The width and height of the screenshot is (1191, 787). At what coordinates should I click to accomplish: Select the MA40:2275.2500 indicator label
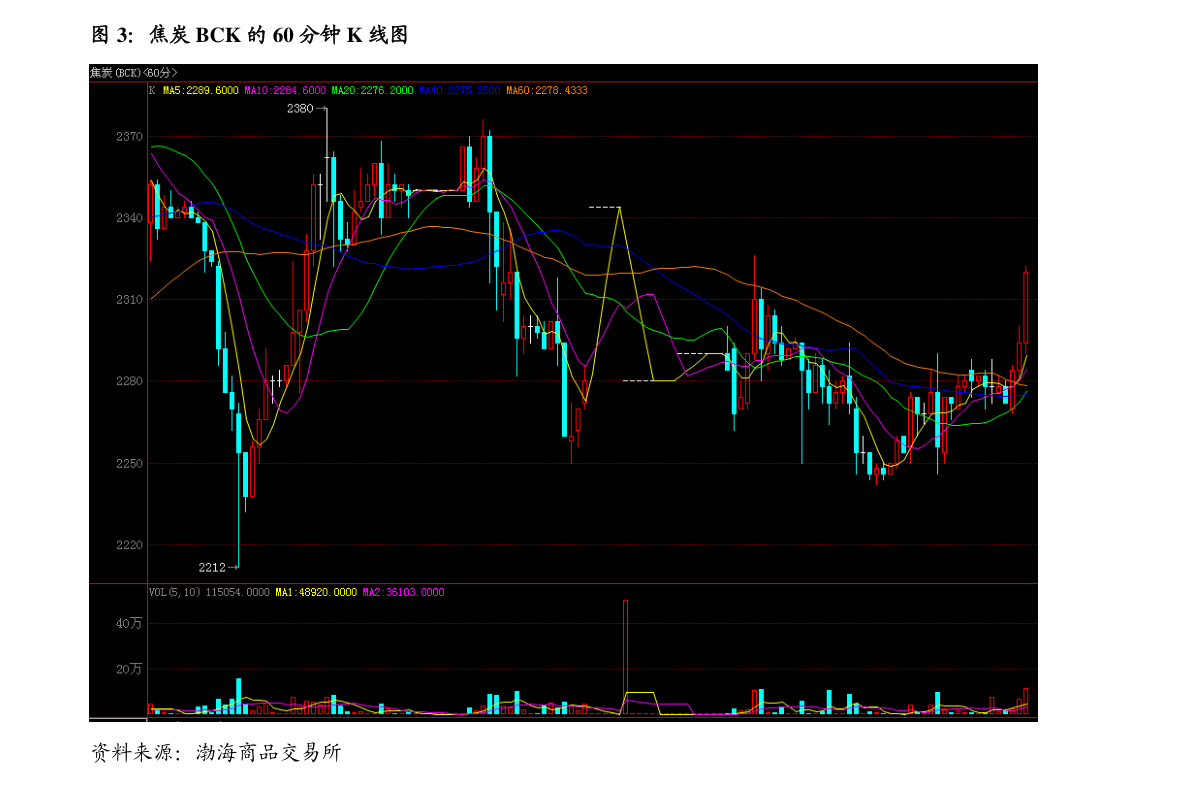[460, 90]
